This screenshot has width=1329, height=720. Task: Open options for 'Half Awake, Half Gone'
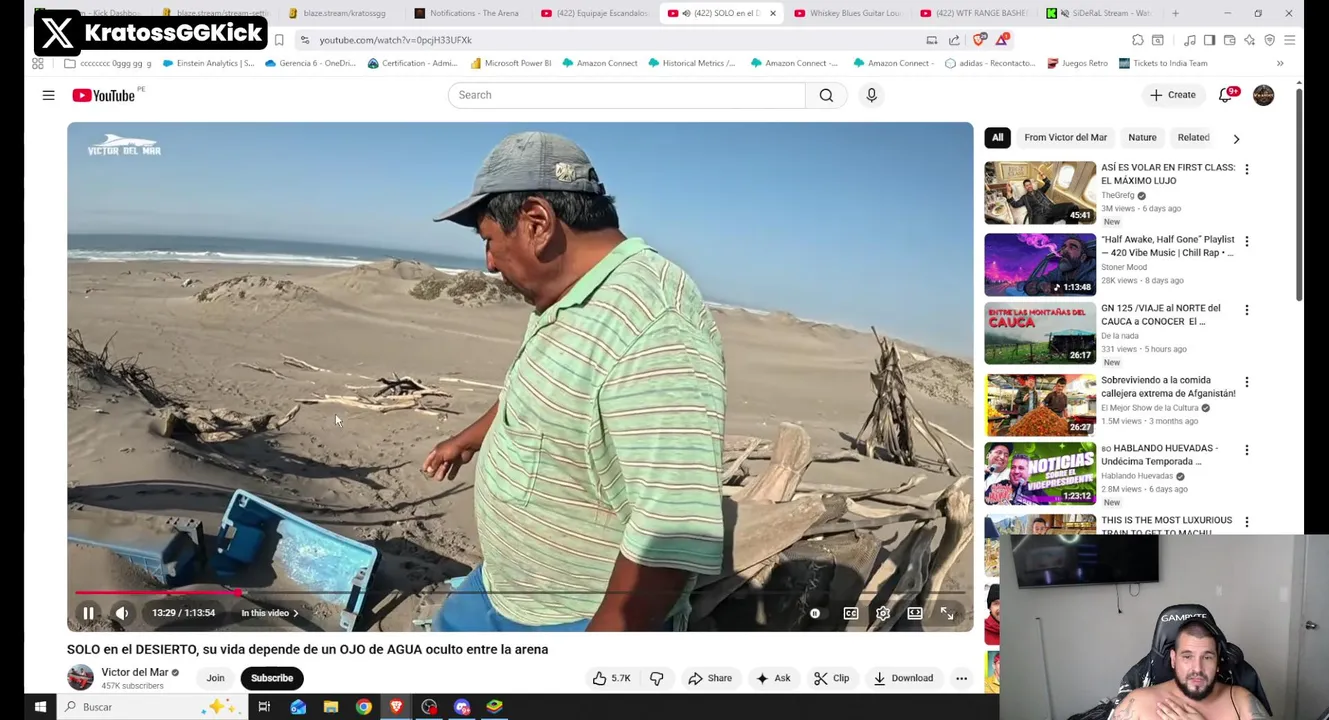tap(1246, 241)
